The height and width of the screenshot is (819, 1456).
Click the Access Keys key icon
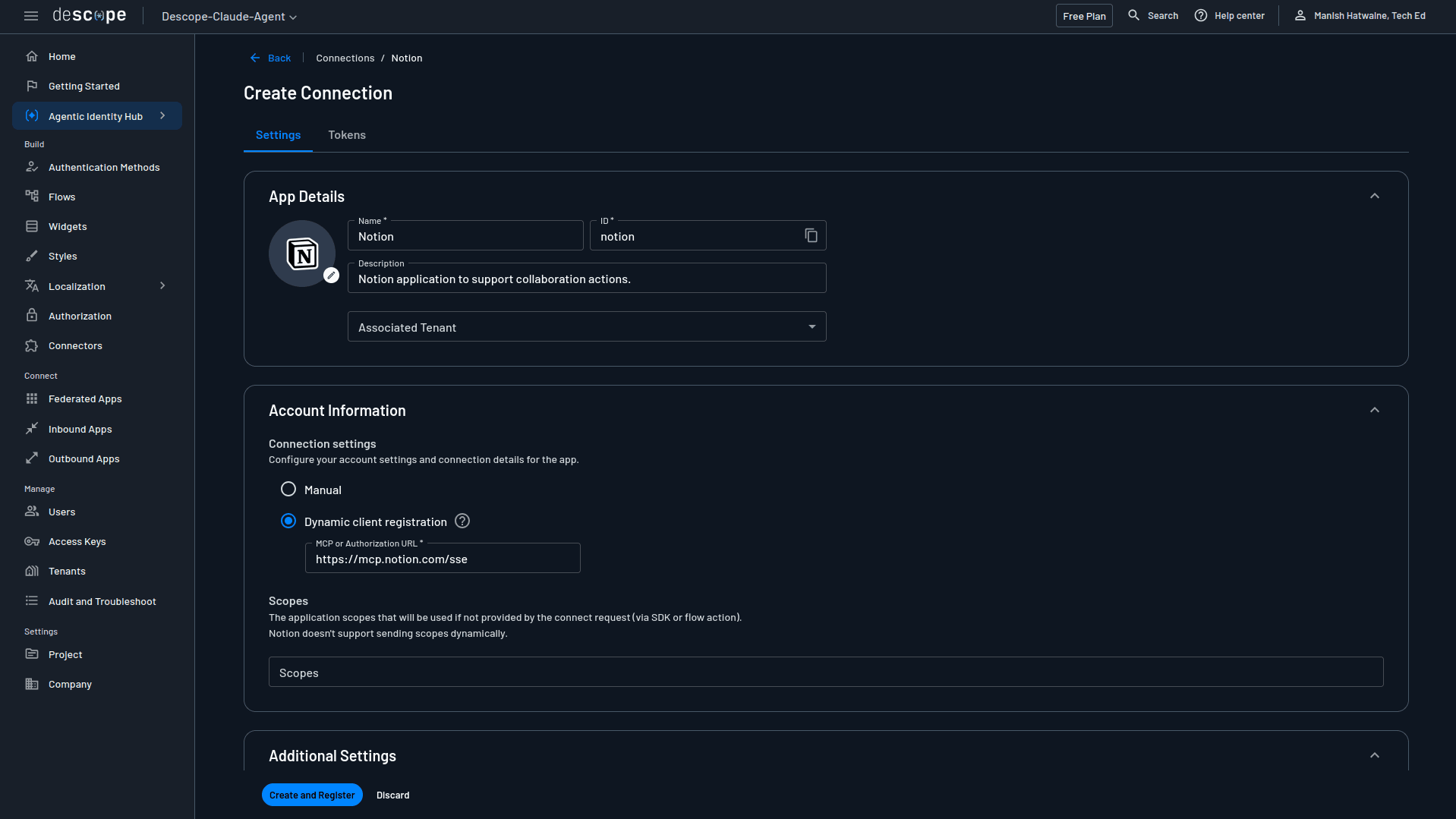32,541
